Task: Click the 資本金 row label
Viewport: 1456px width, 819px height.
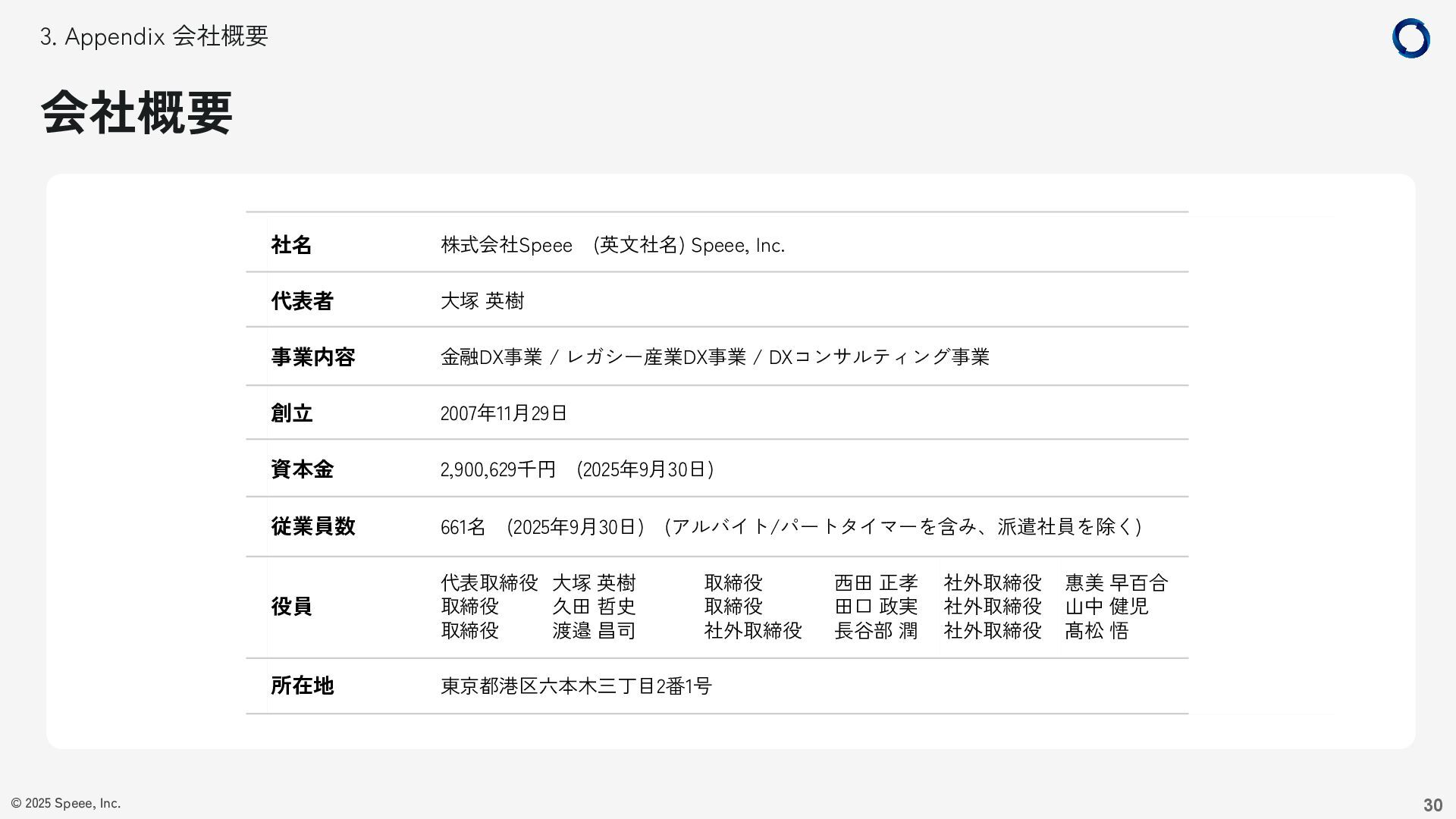Action: [x=302, y=469]
